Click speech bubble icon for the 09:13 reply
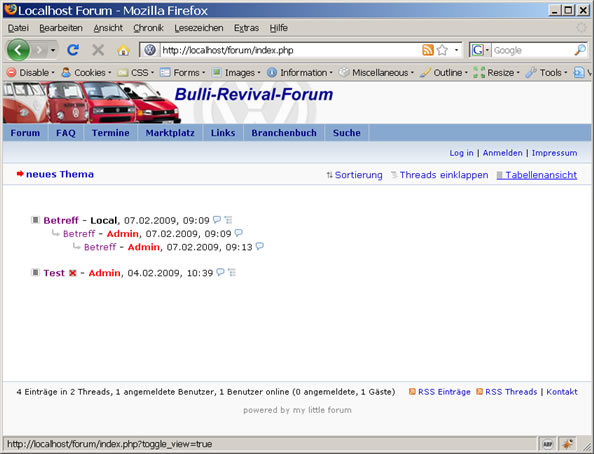Screen dimensions: 594x454 pos(259,246)
